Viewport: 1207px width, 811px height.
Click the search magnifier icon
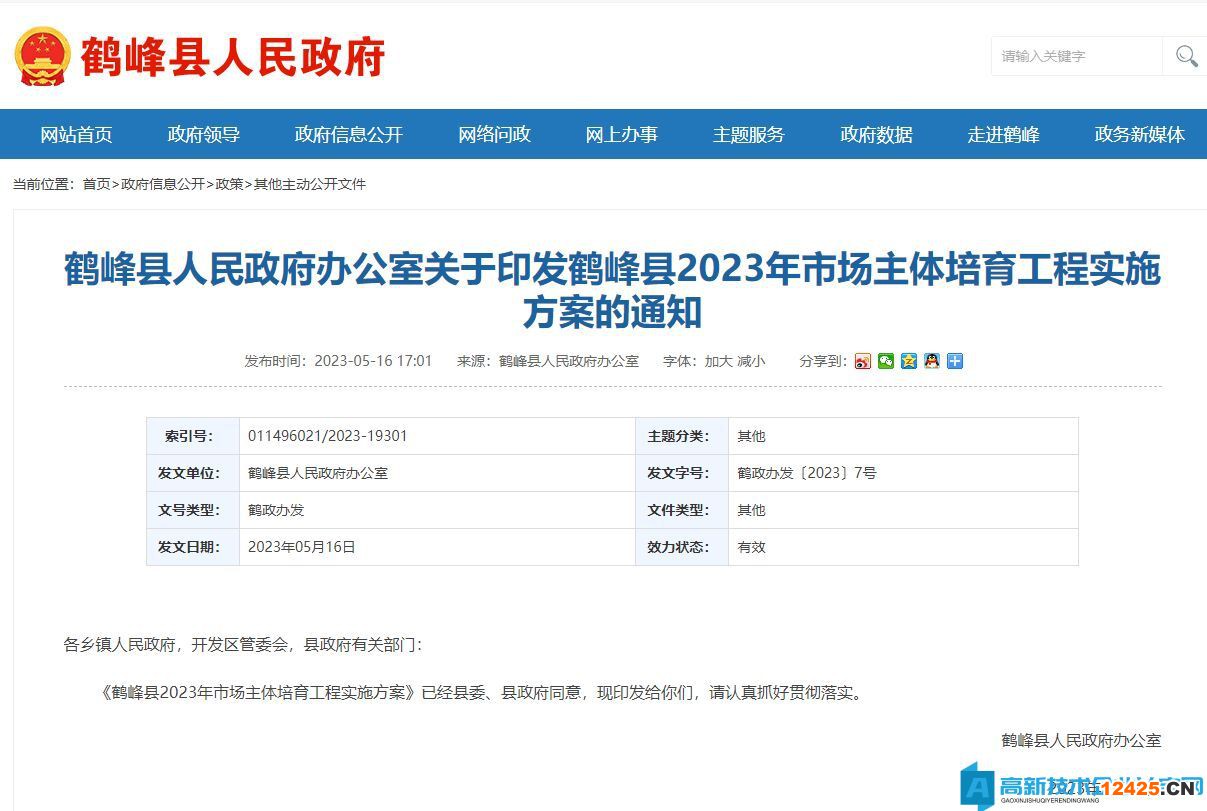1186,56
